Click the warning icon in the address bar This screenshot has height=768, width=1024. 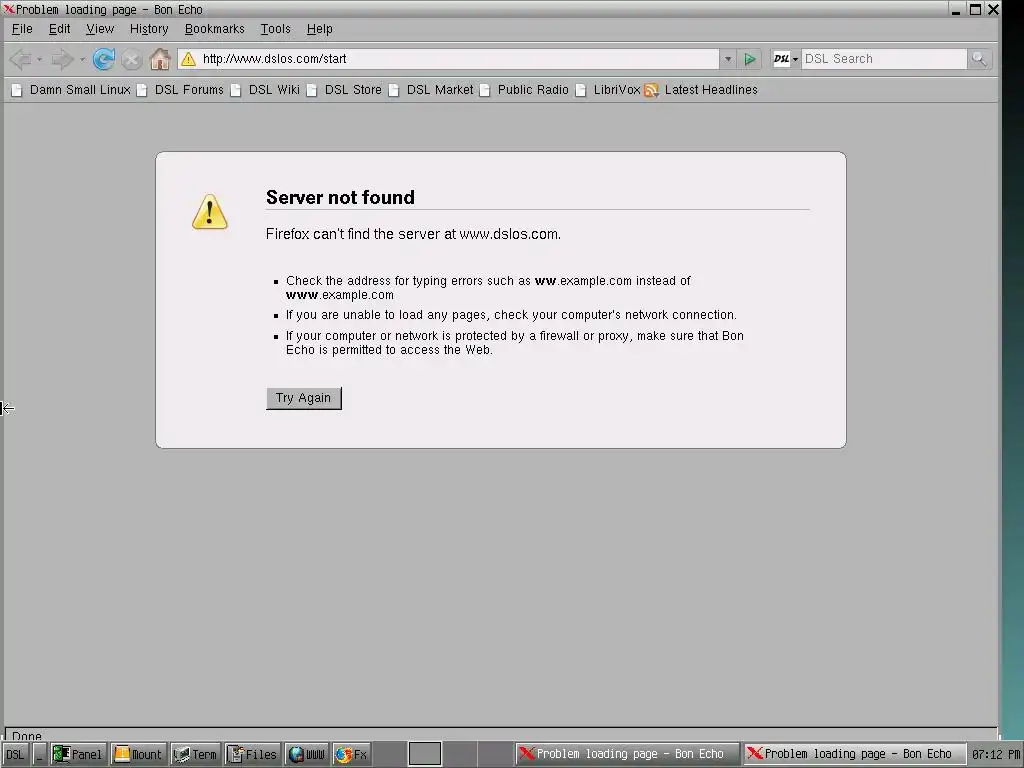point(188,59)
